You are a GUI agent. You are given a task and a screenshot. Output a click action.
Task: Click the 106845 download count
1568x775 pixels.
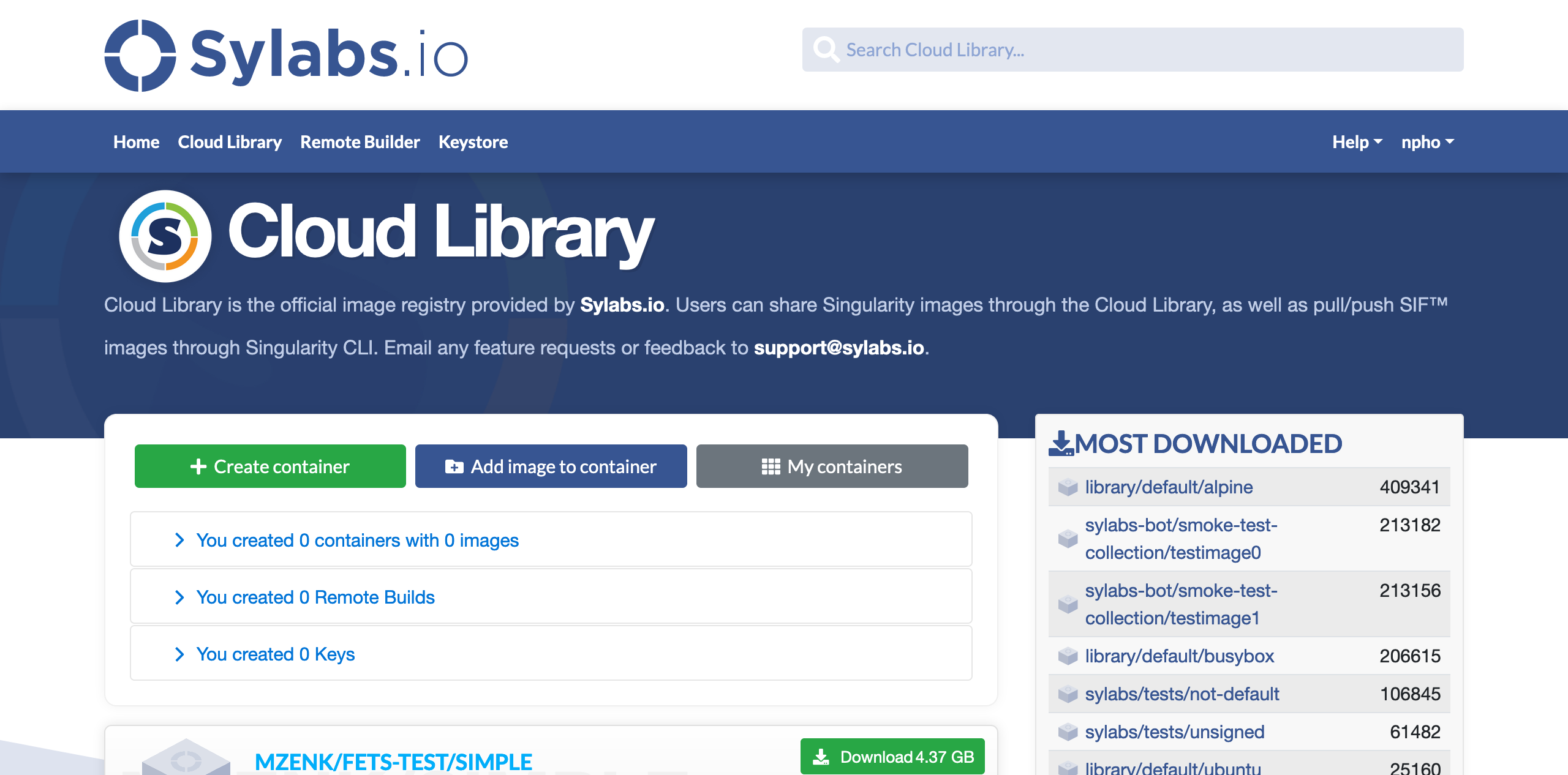coord(1409,694)
